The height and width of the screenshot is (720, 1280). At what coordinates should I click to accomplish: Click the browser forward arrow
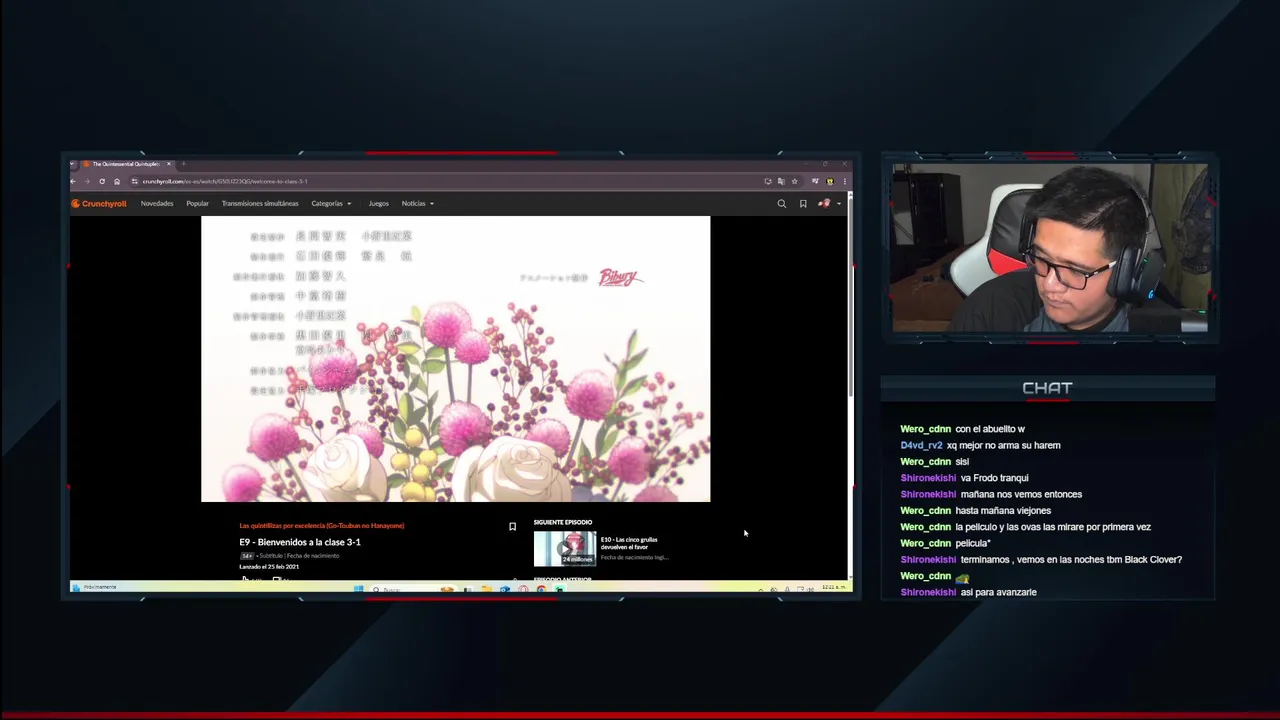(87, 181)
